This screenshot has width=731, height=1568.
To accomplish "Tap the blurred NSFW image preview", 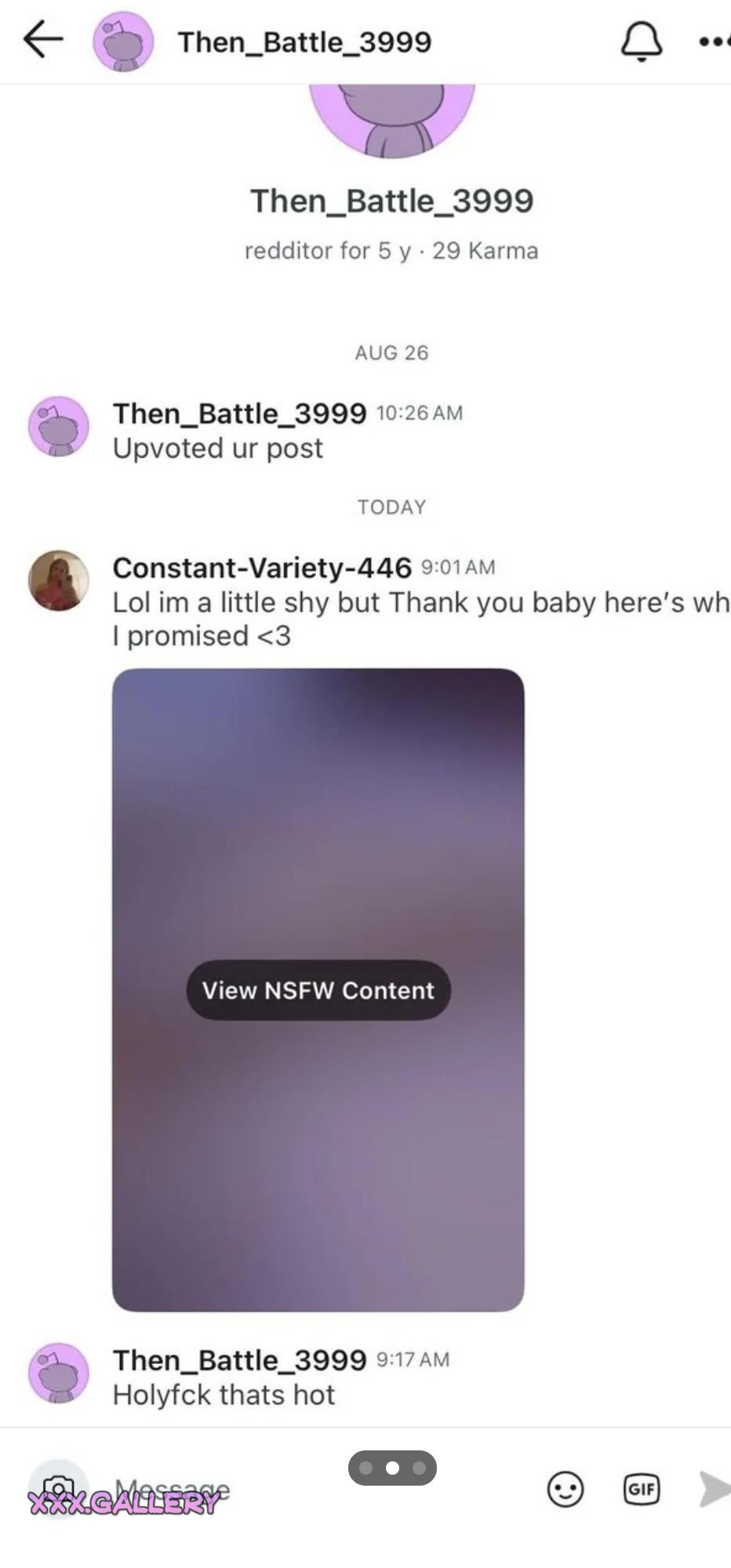I will (318, 989).
